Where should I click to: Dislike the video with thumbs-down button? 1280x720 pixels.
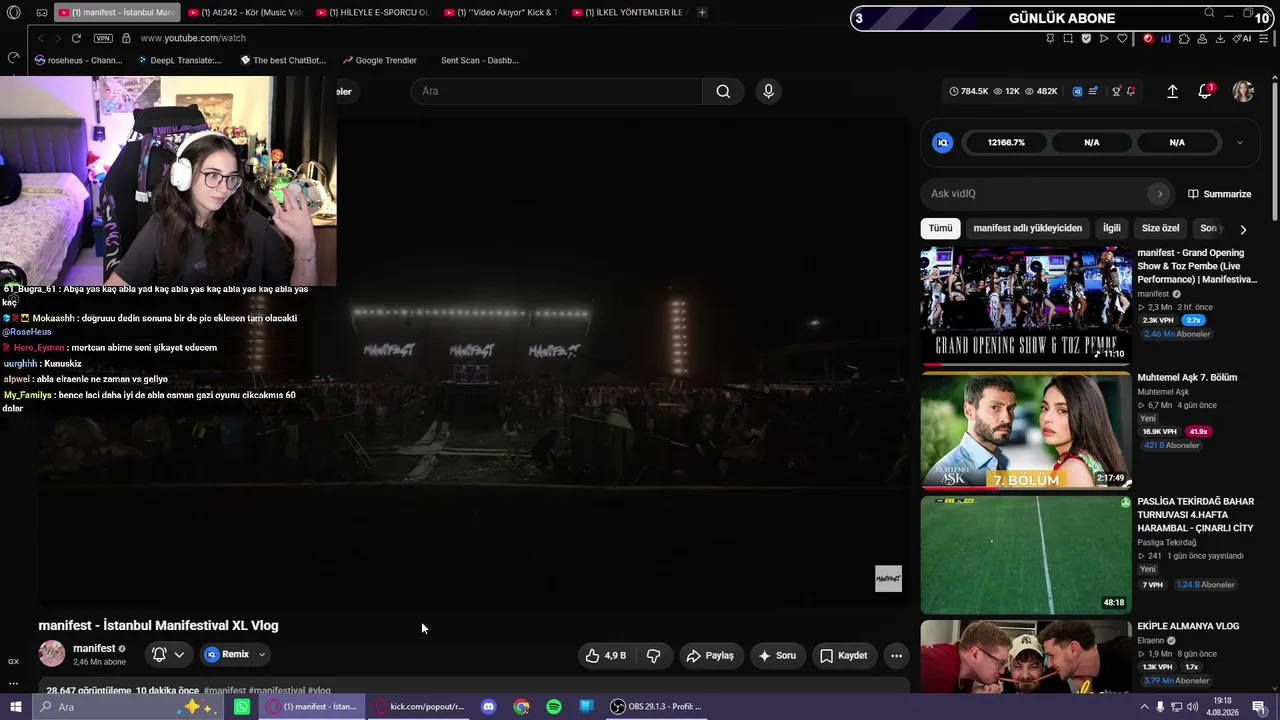[x=654, y=655]
